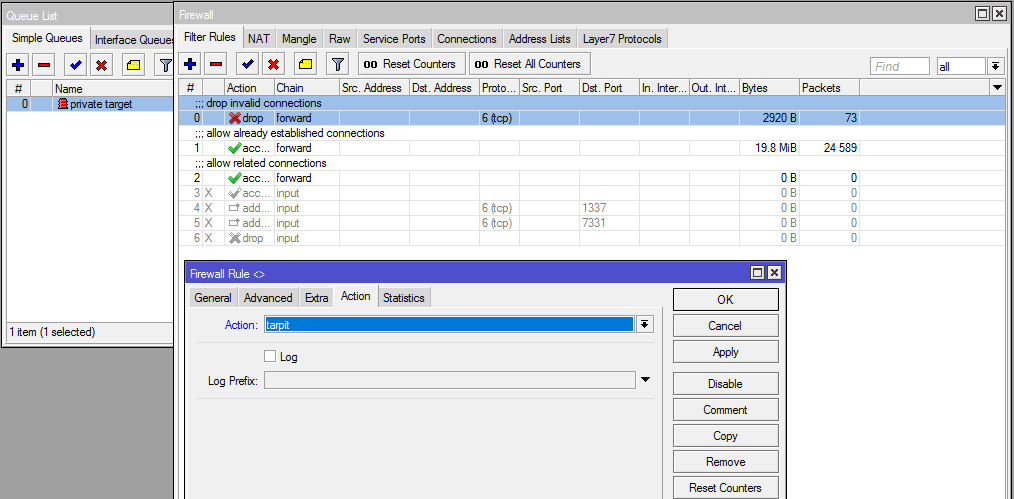Screen dimensions: 1014x499
Task: Disable firewall rule with red X icon
Action: coord(274,63)
